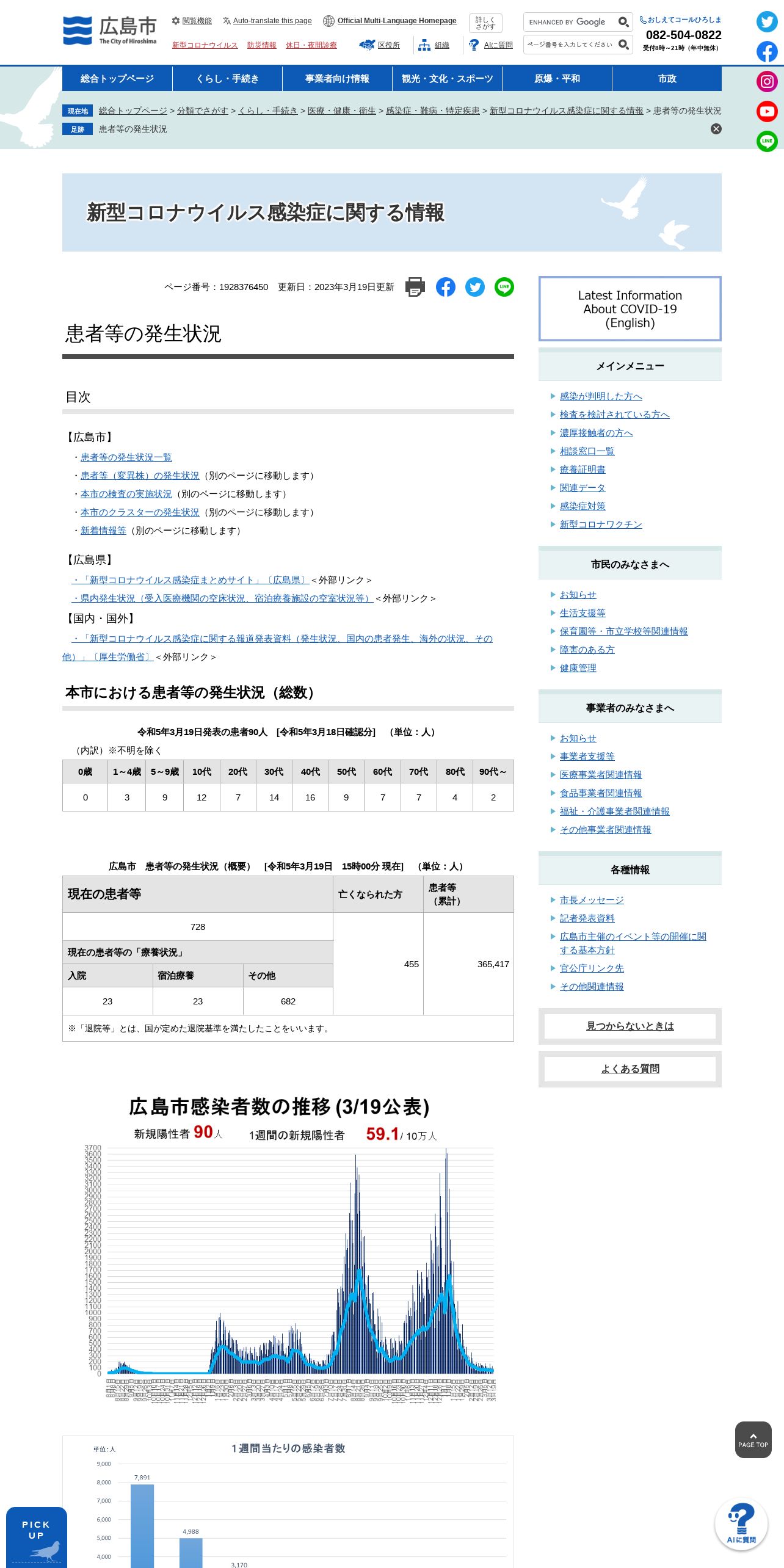Click the Hiroshima City logo

click(110, 31)
